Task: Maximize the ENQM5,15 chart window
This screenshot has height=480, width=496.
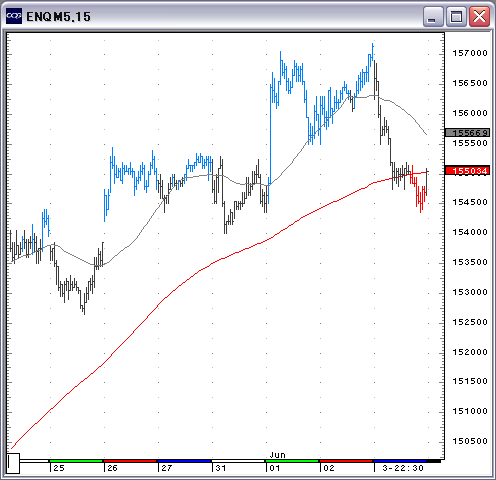Action: point(456,16)
